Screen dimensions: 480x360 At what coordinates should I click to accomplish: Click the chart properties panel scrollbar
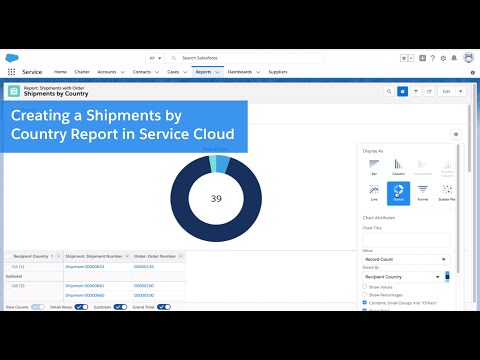tap(458, 208)
